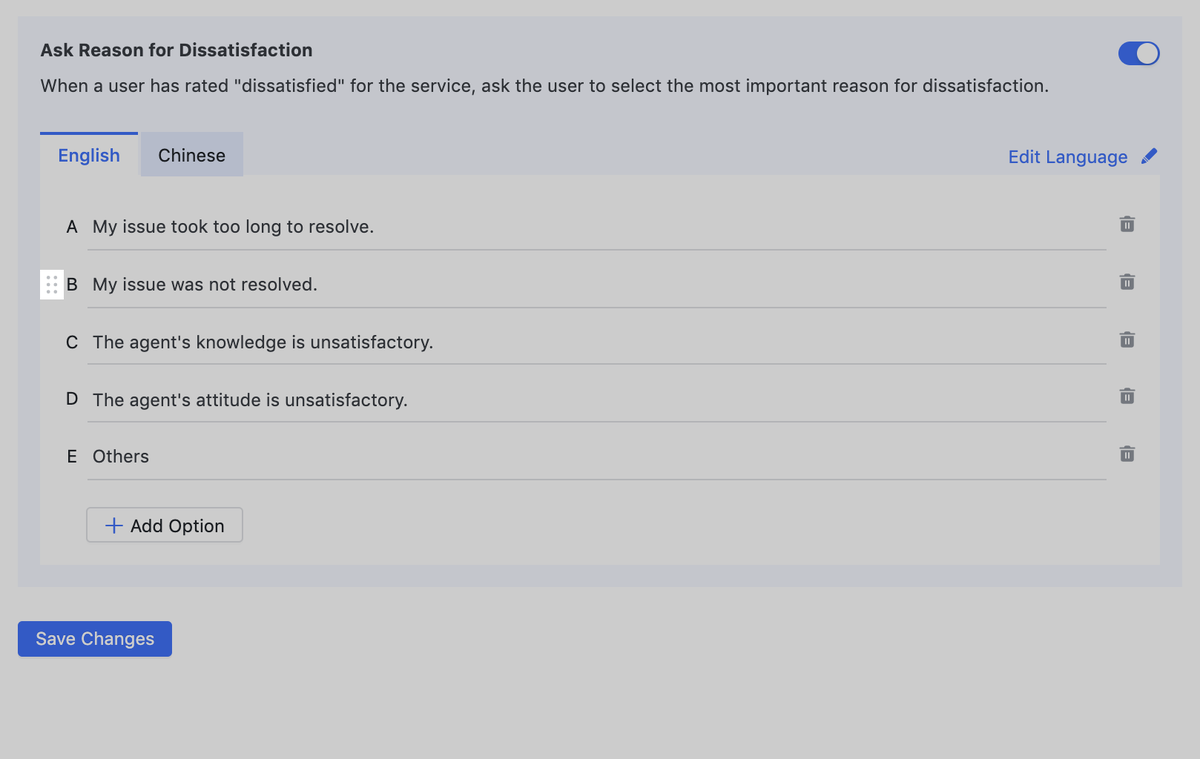Click into the 'My issue was not resolved' field
This screenshot has width=1200, height=759.
596,285
